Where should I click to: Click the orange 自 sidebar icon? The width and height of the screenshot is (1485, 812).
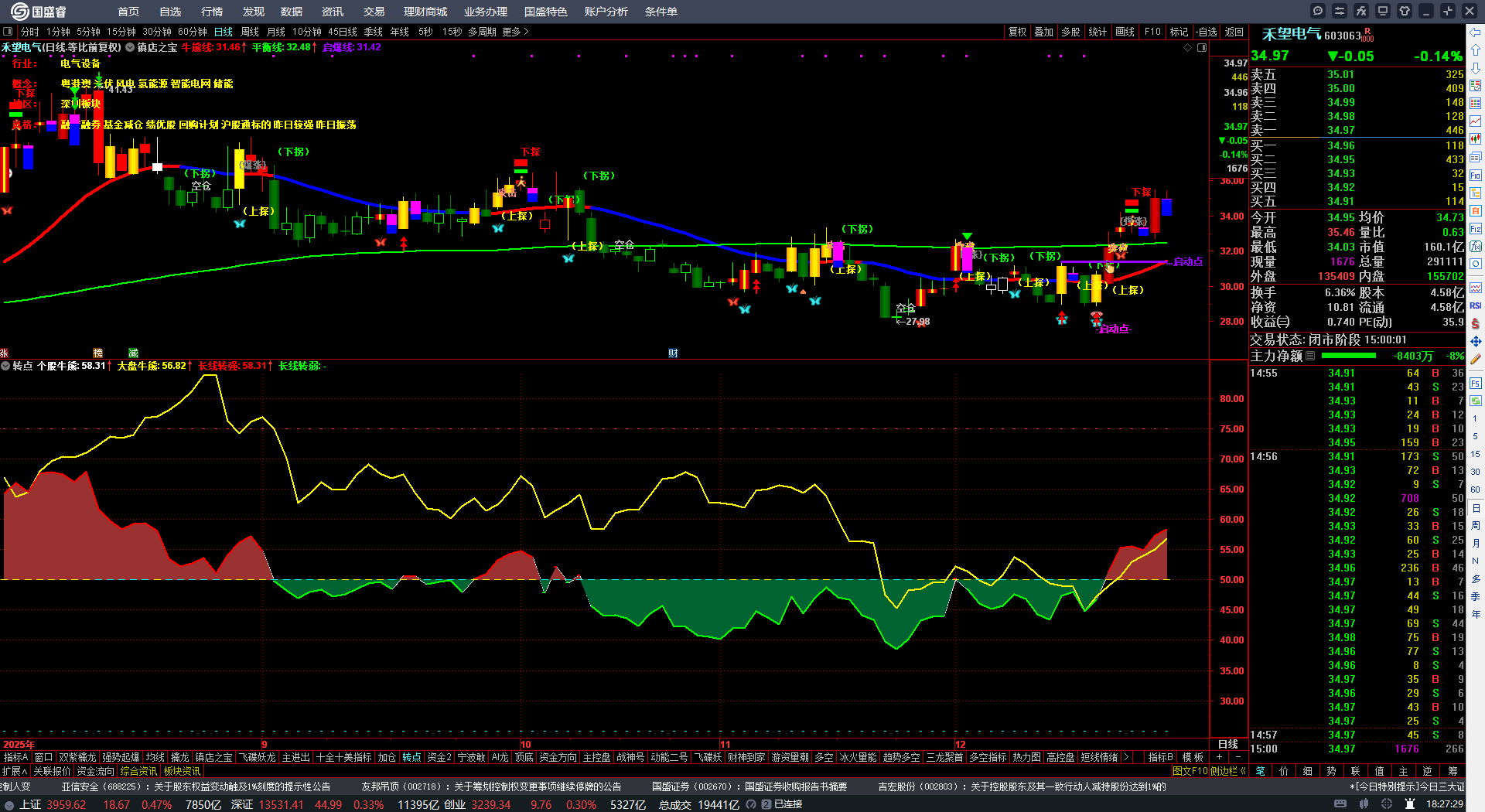point(1476,210)
